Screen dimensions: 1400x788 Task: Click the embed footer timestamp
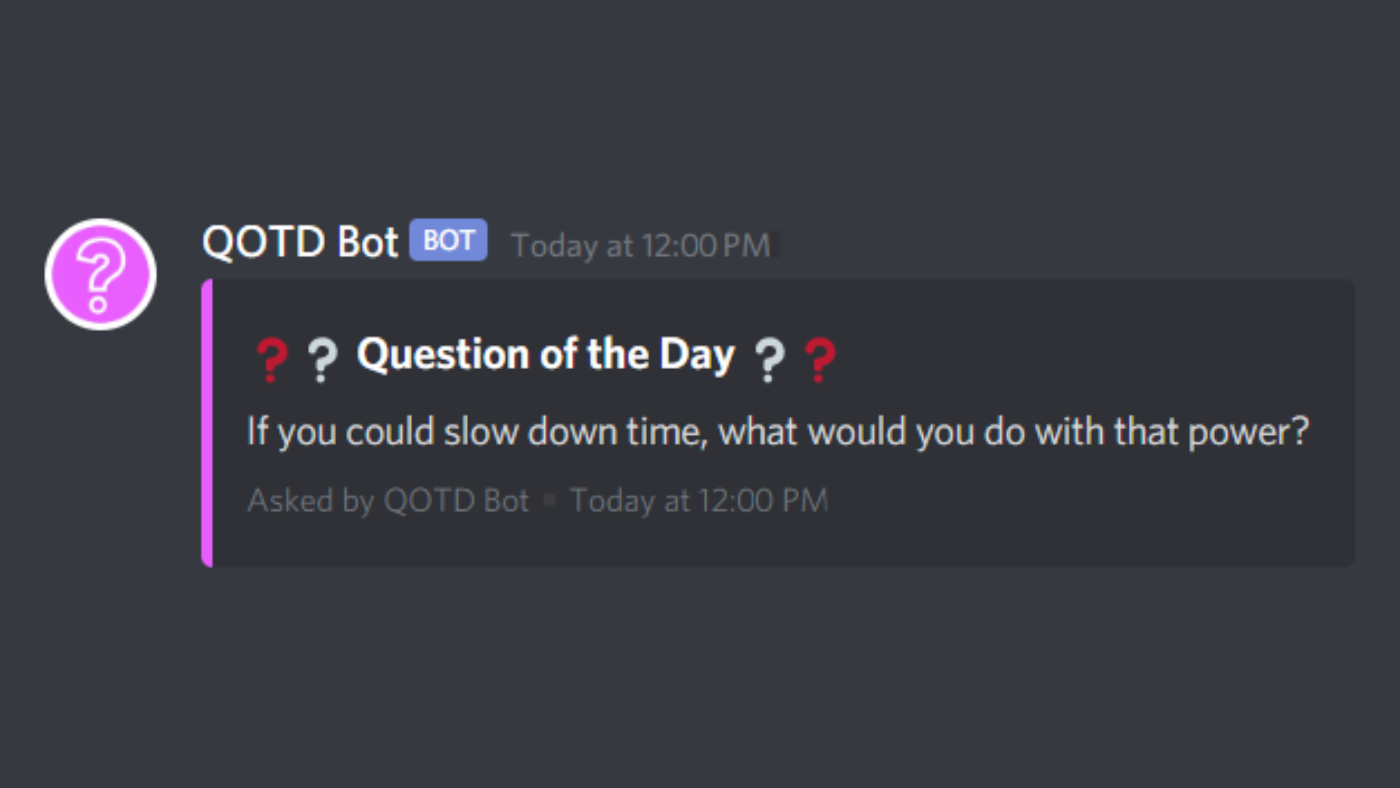point(699,501)
